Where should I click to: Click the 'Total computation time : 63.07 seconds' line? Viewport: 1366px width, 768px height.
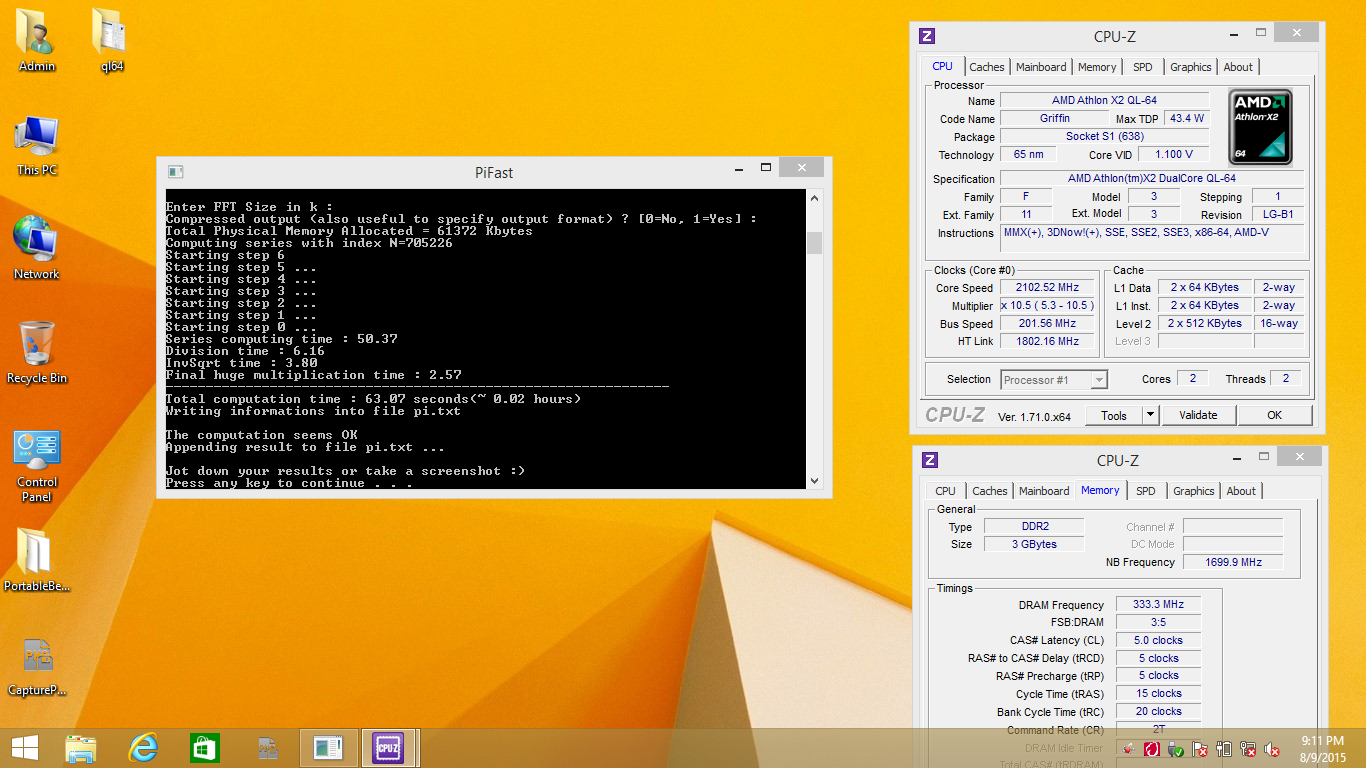[x=373, y=399]
